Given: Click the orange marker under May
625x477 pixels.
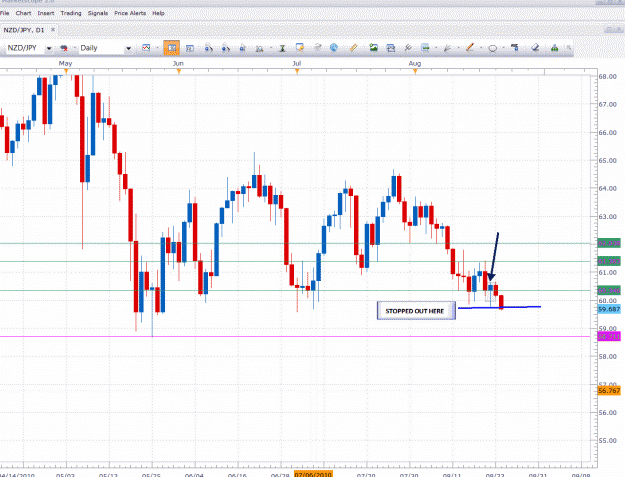Looking at the screenshot, I should coord(66,71).
